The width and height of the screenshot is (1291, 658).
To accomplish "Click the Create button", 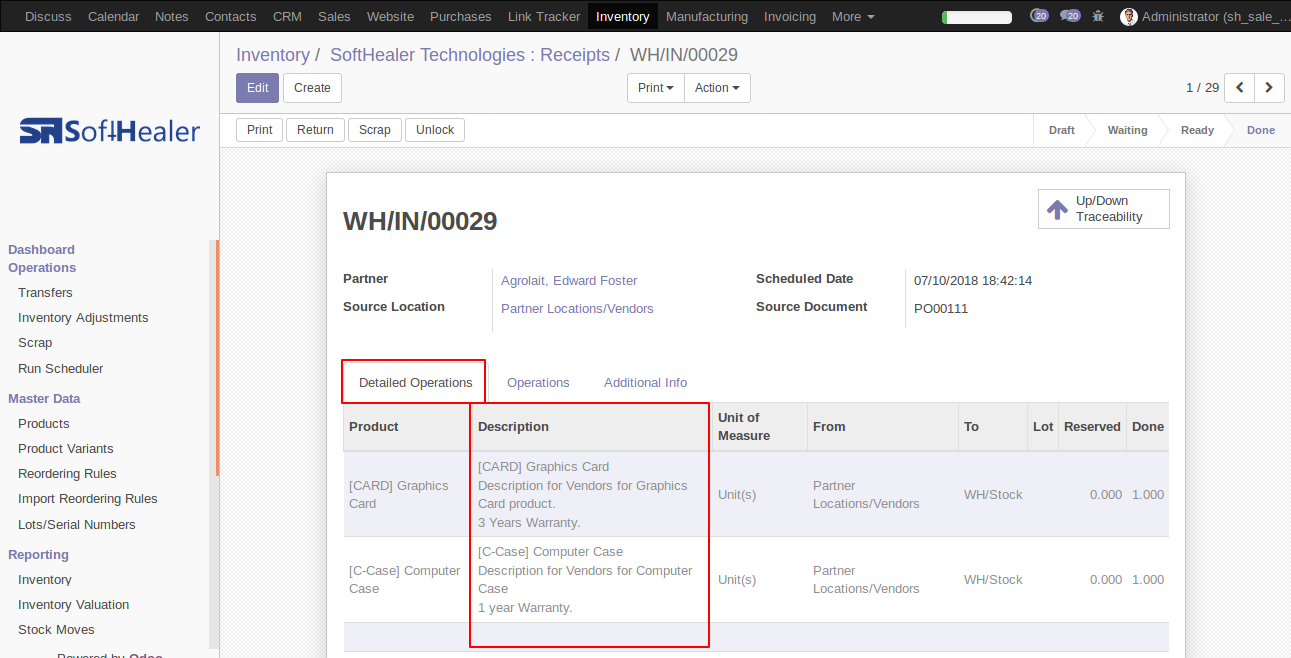I will click(x=312, y=88).
